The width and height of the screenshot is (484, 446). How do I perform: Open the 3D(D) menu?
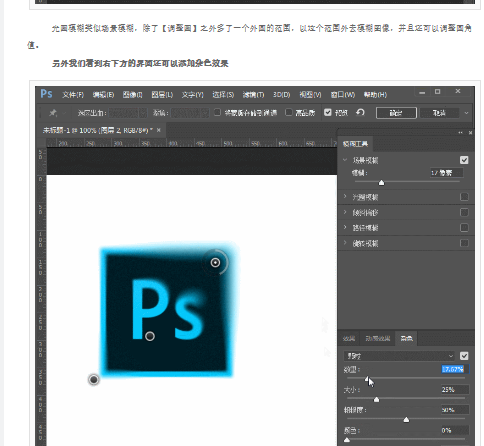click(x=282, y=95)
